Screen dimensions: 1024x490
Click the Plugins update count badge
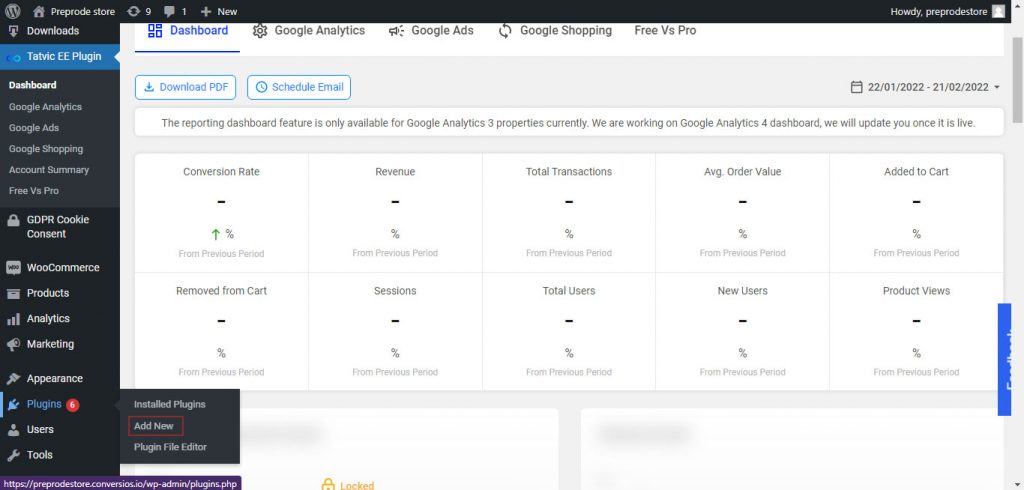click(x=72, y=404)
